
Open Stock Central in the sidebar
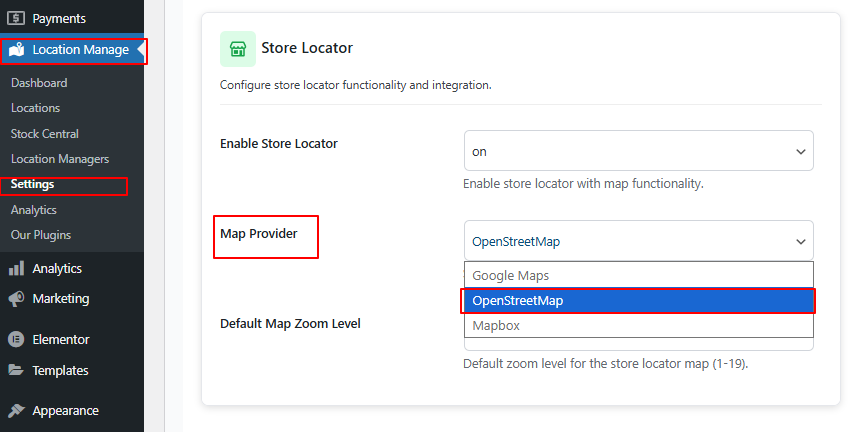pyautogui.click(x=45, y=134)
